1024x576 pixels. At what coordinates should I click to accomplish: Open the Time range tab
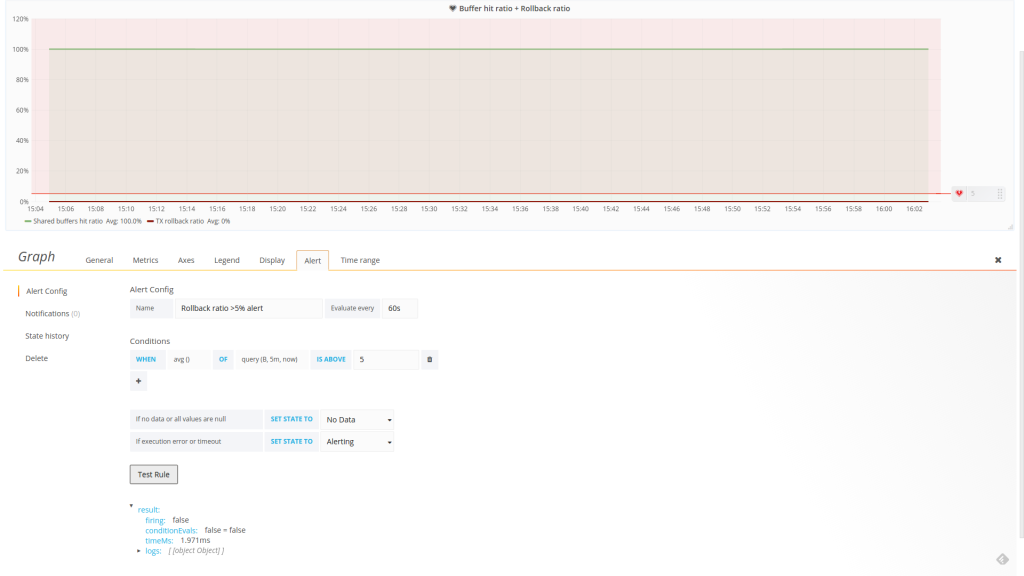(x=360, y=260)
